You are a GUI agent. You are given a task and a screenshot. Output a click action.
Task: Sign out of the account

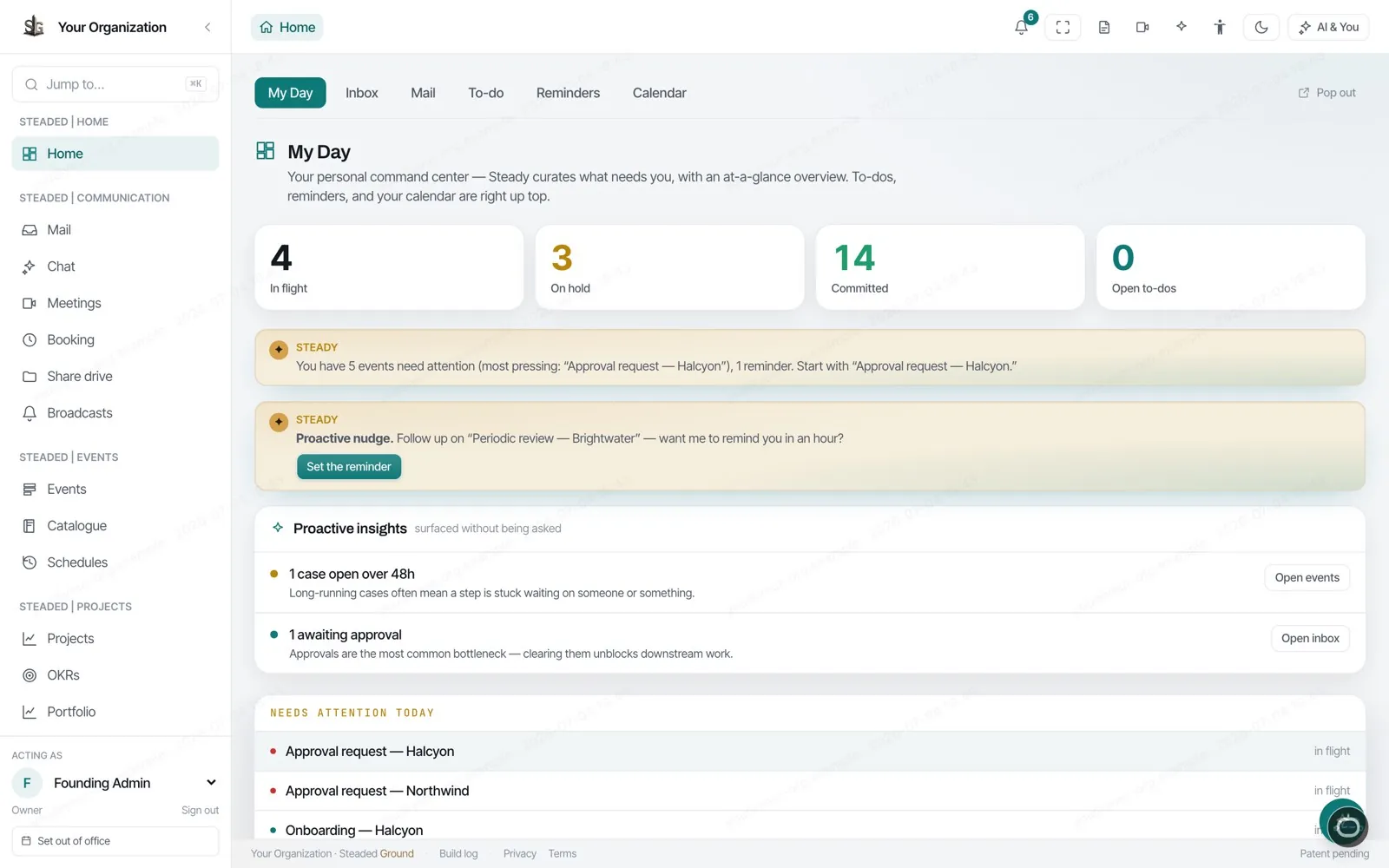tap(200, 810)
